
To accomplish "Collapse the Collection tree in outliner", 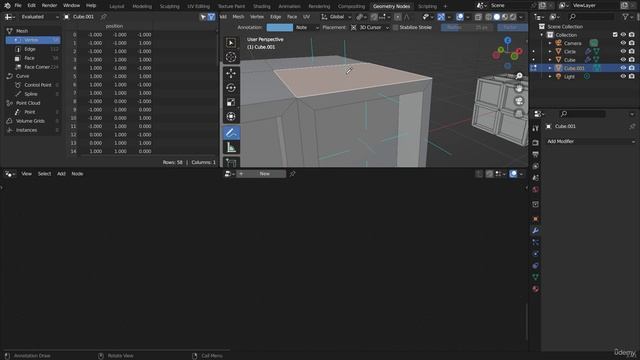I will click(542, 35).
